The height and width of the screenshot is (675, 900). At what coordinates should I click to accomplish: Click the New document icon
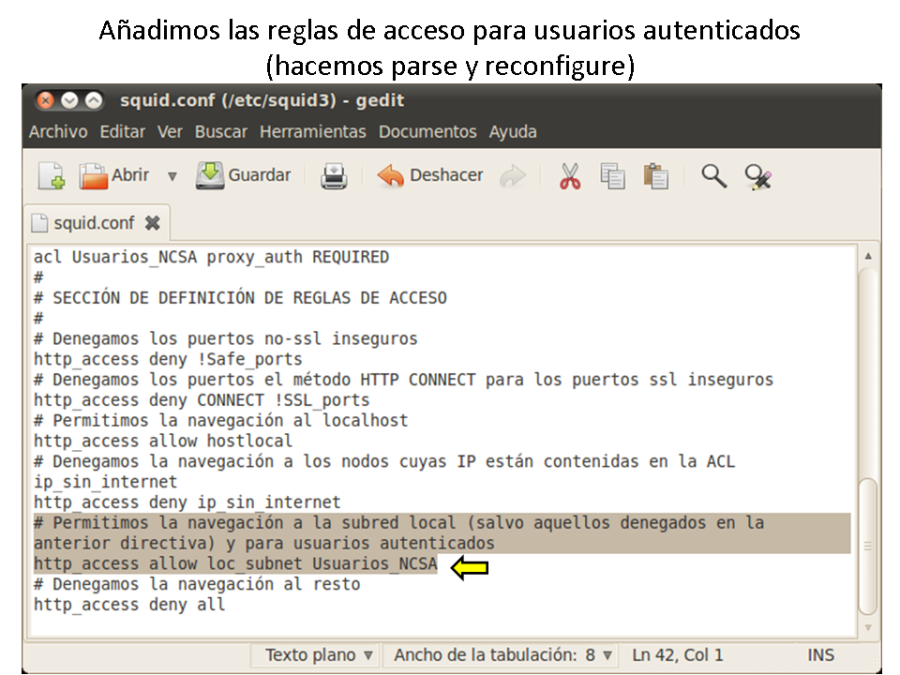click(x=51, y=177)
